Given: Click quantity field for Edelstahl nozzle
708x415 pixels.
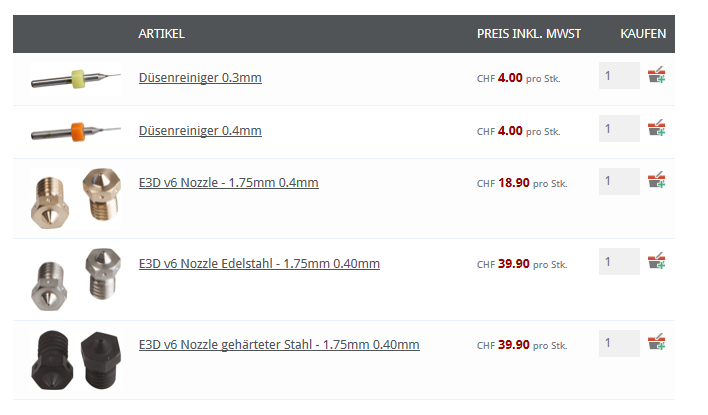Looking at the screenshot, I should click(619, 261).
